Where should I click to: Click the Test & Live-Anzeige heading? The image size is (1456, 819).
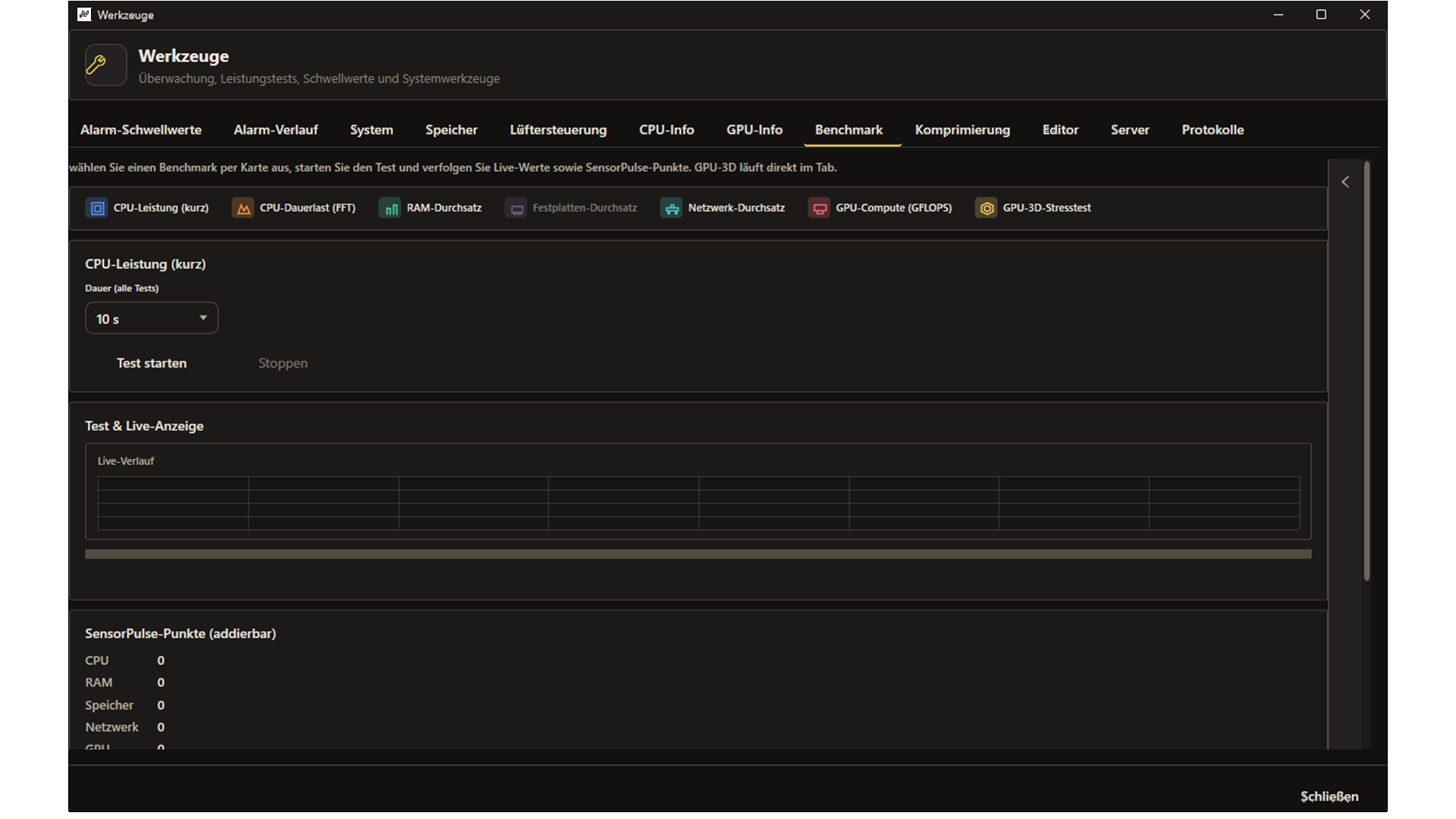click(144, 426)
